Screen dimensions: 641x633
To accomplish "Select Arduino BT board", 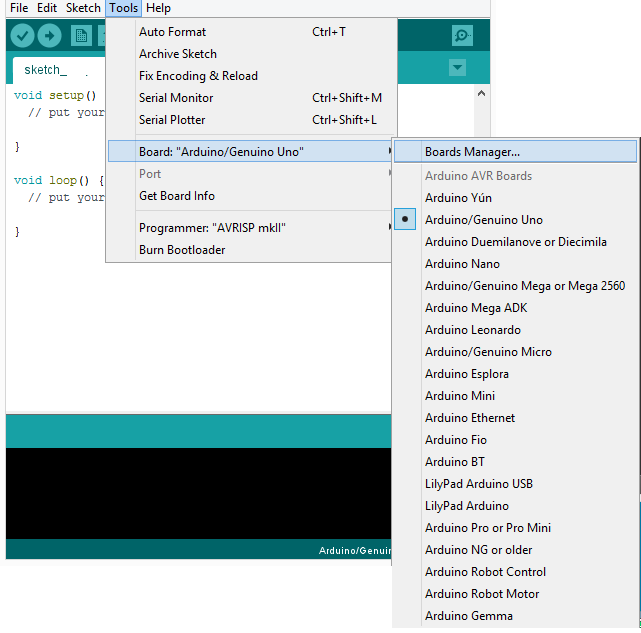I will pos(515,462).
